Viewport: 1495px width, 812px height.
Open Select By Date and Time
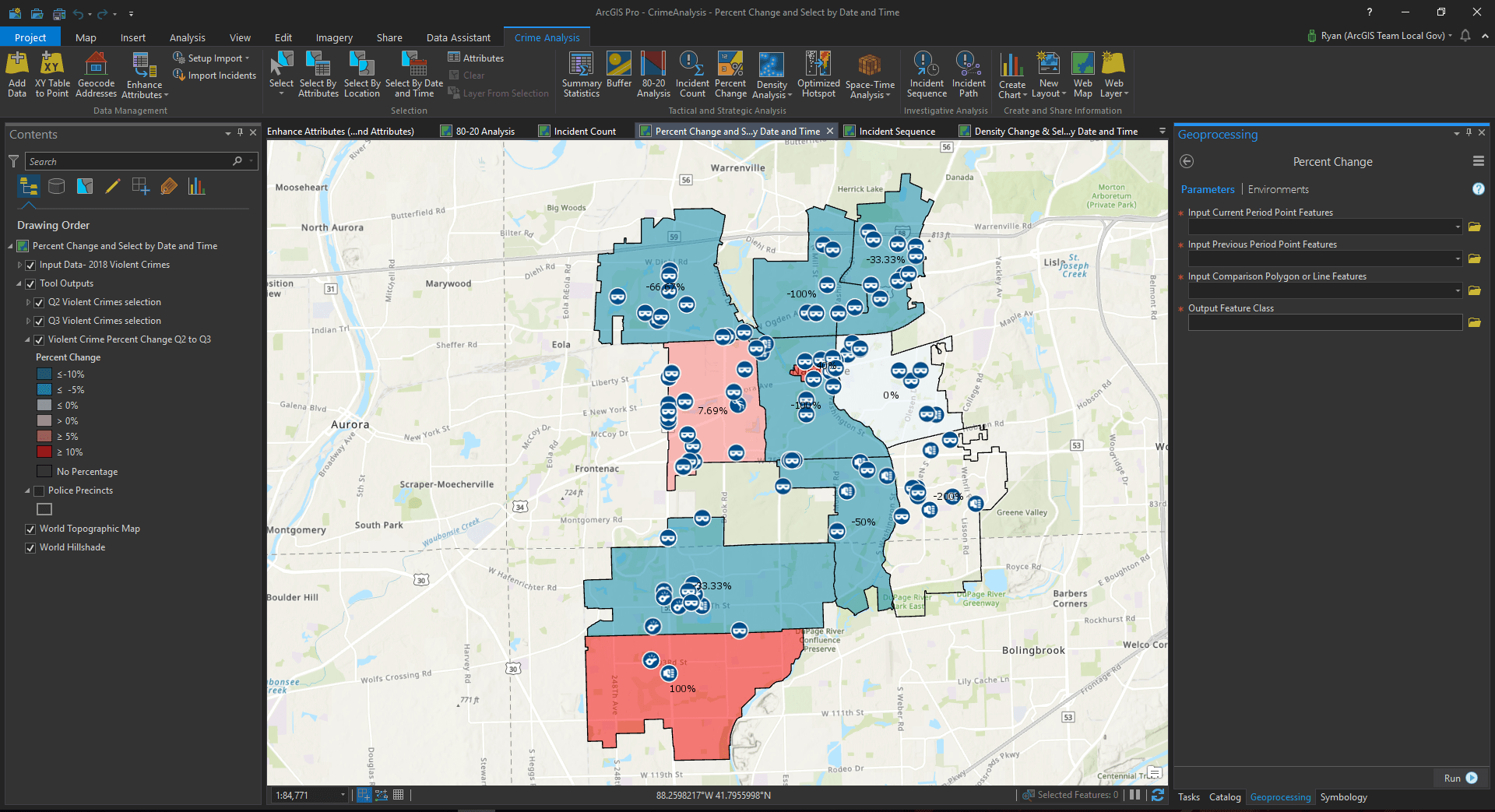click(413, 75)
